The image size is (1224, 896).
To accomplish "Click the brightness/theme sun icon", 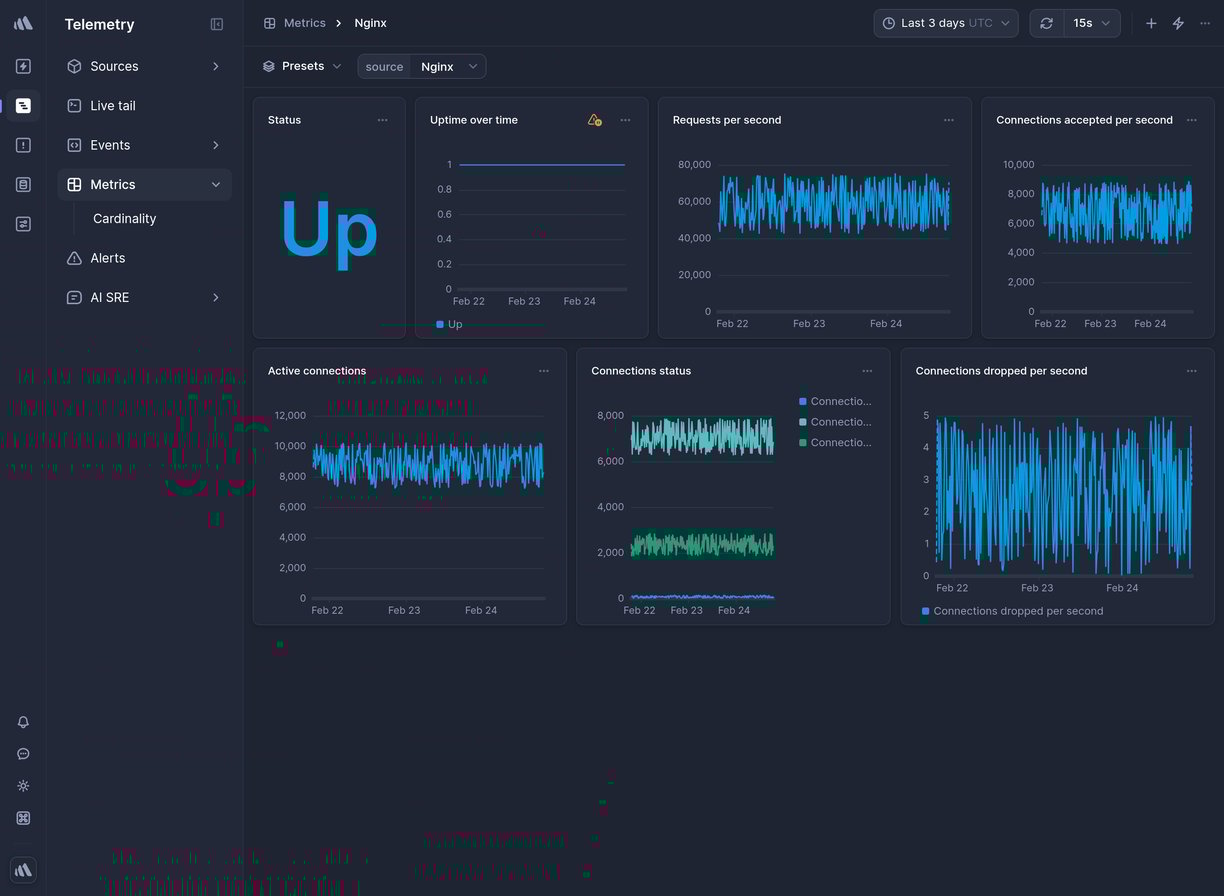I will coord(23,786).
